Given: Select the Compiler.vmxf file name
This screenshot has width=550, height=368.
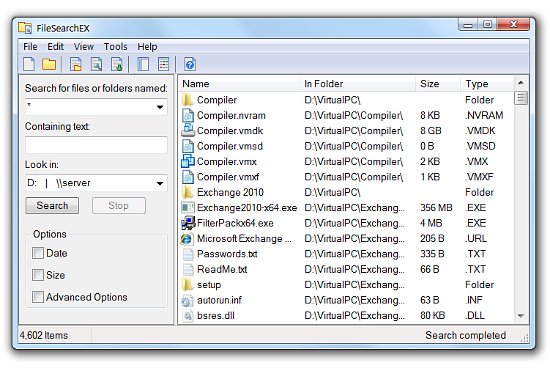Looking at the screenshot, I should 228,177.
